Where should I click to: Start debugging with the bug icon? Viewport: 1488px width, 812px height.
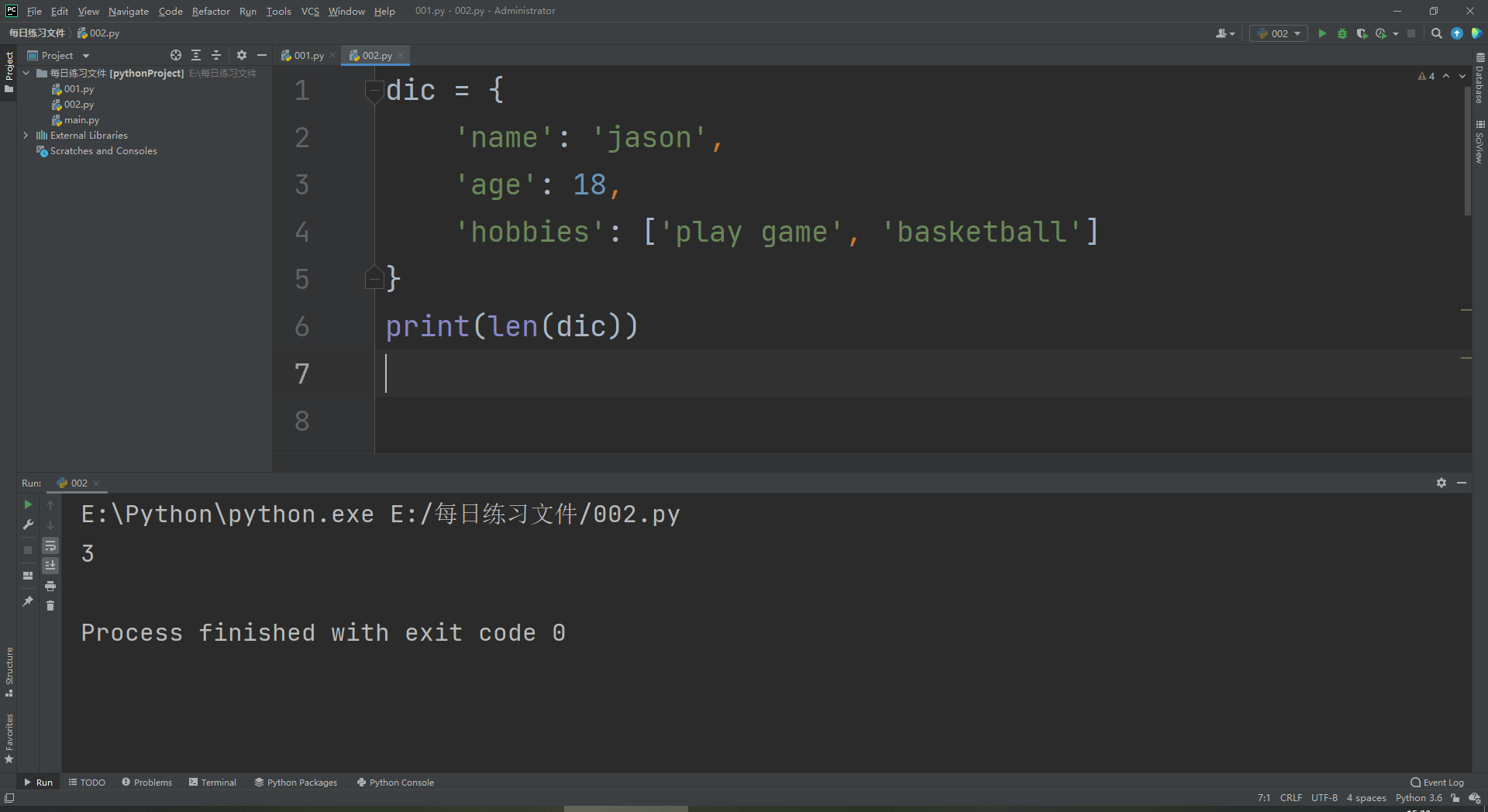(x=1342, y=33)
